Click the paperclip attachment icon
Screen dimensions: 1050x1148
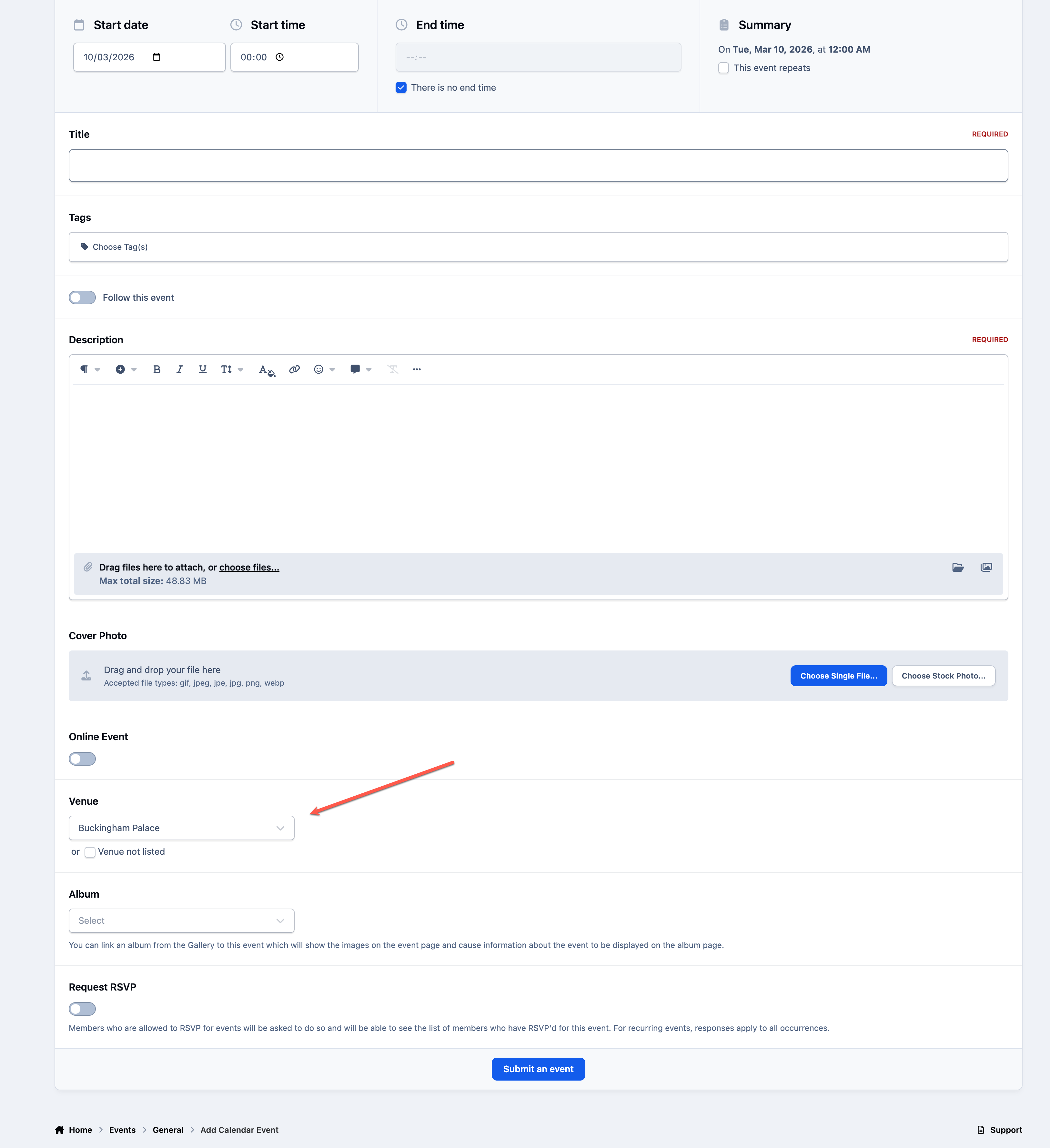[88, 567]
